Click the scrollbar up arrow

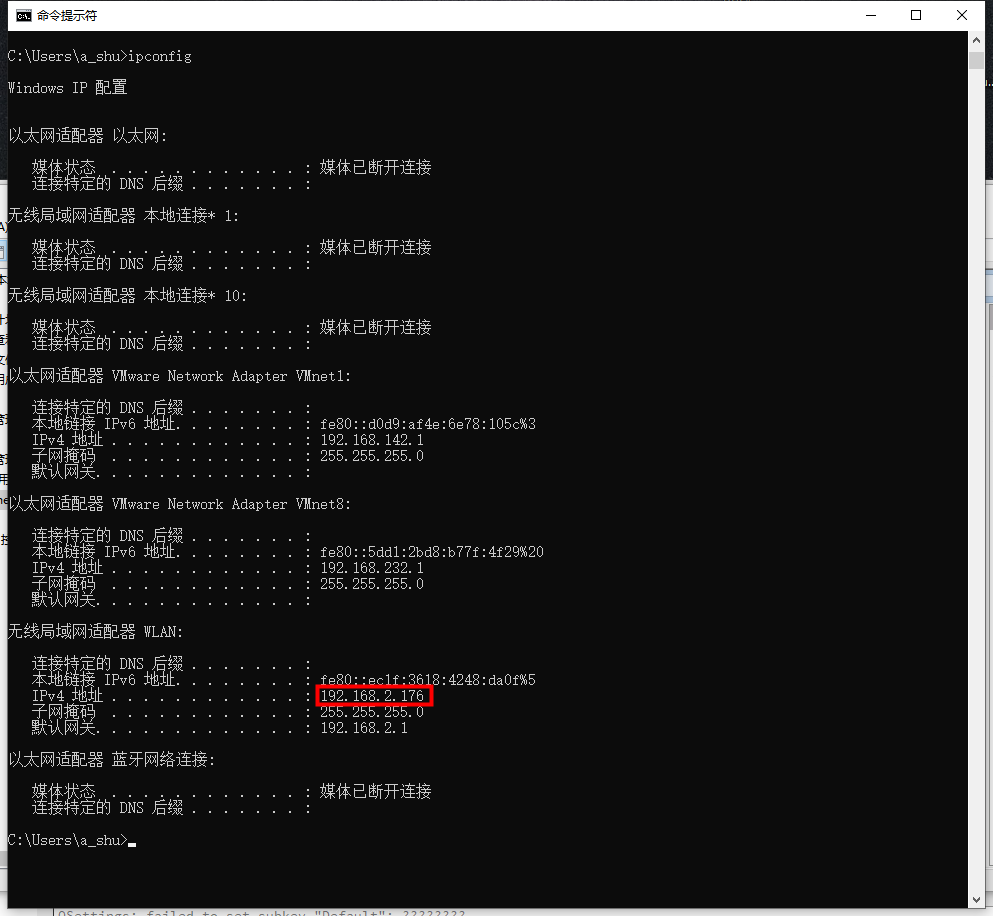tap(976, 40)
